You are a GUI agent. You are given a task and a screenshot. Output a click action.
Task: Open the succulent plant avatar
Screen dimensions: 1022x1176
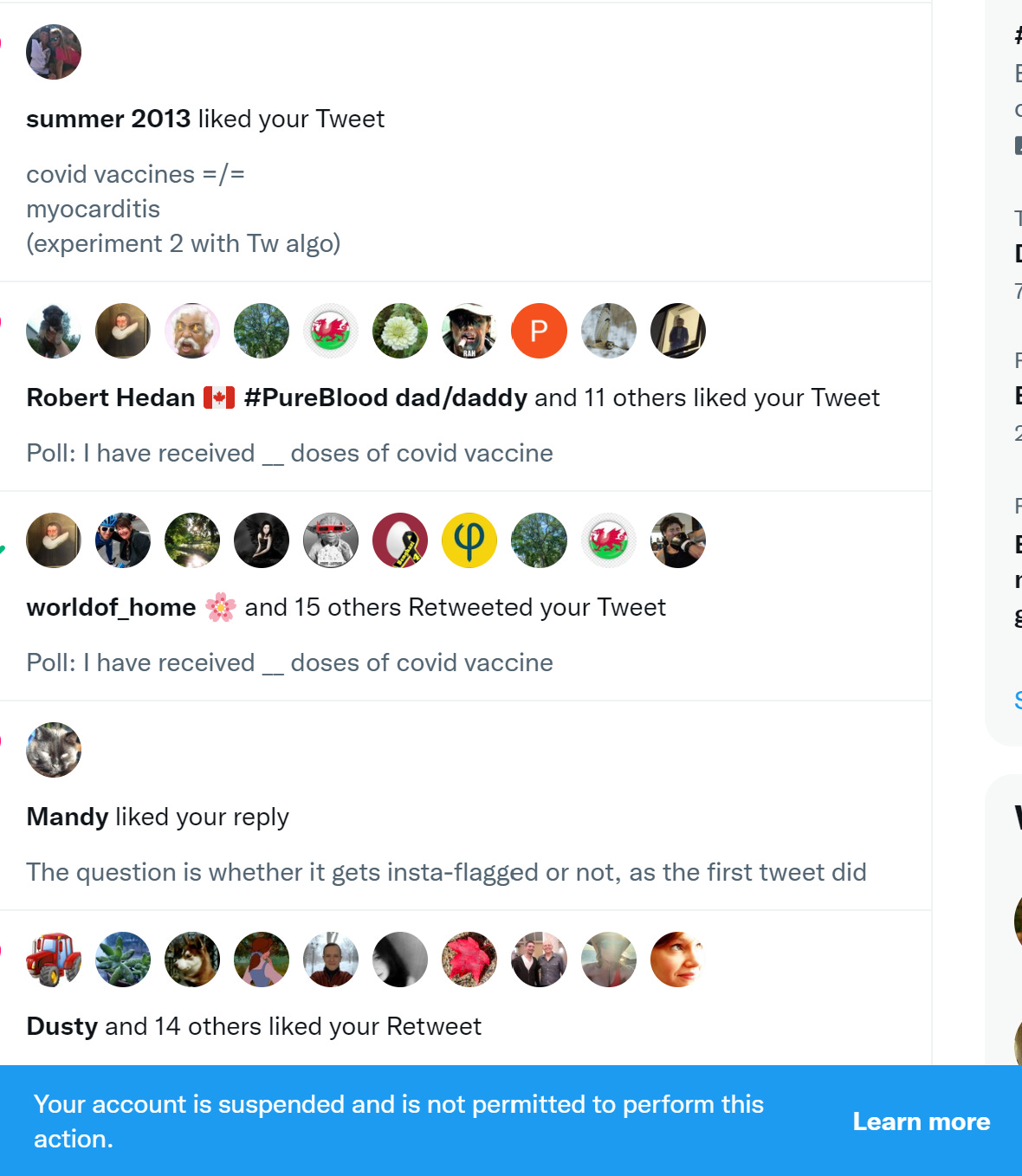tap(123, 960)
